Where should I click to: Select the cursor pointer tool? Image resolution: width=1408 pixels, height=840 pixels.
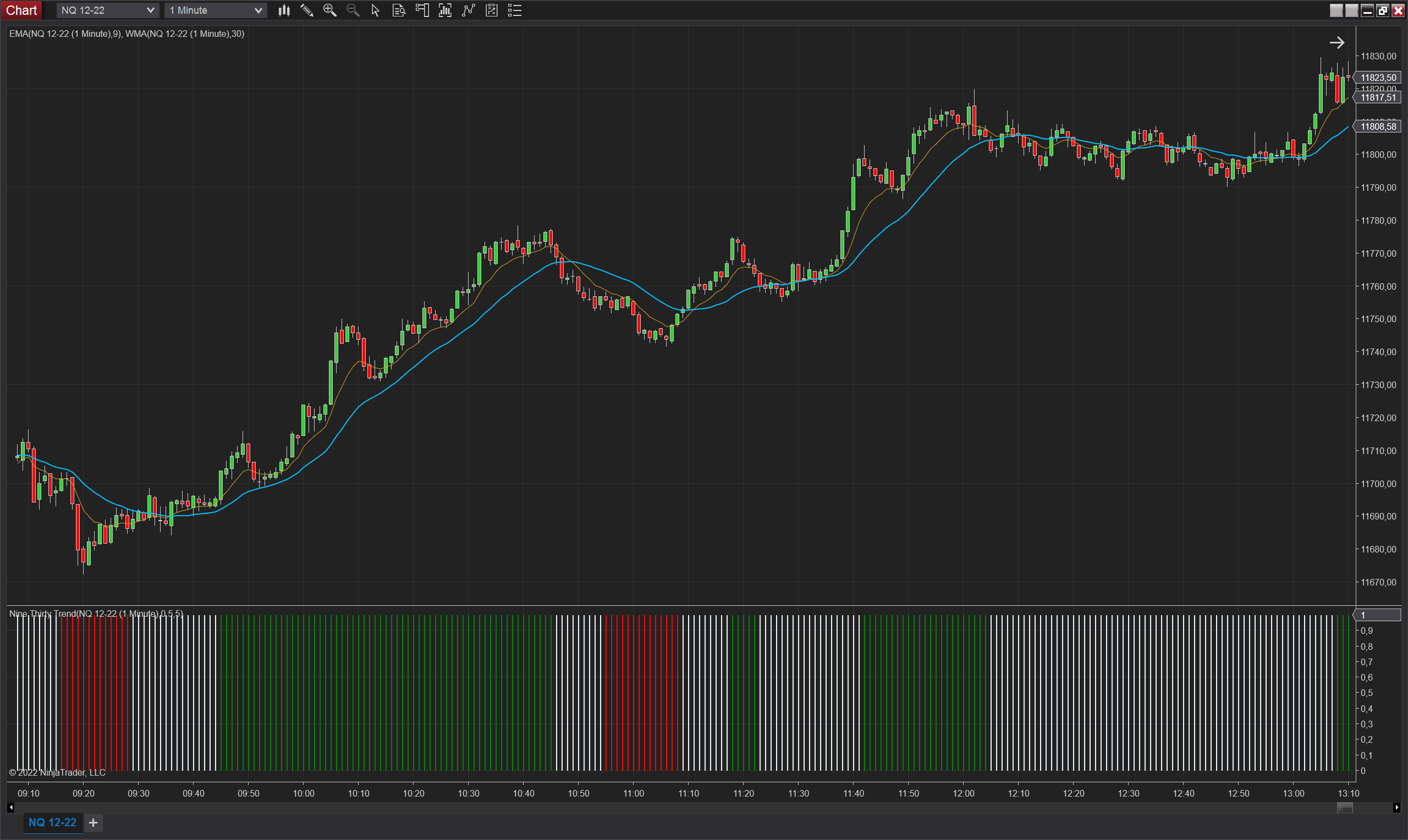(375, 10)
